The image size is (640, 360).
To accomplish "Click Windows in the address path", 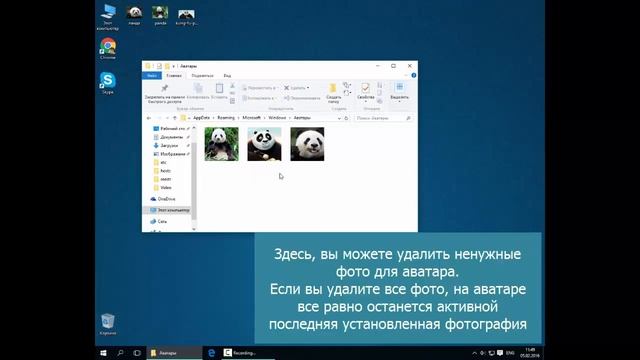I will (x=277, y=118).
